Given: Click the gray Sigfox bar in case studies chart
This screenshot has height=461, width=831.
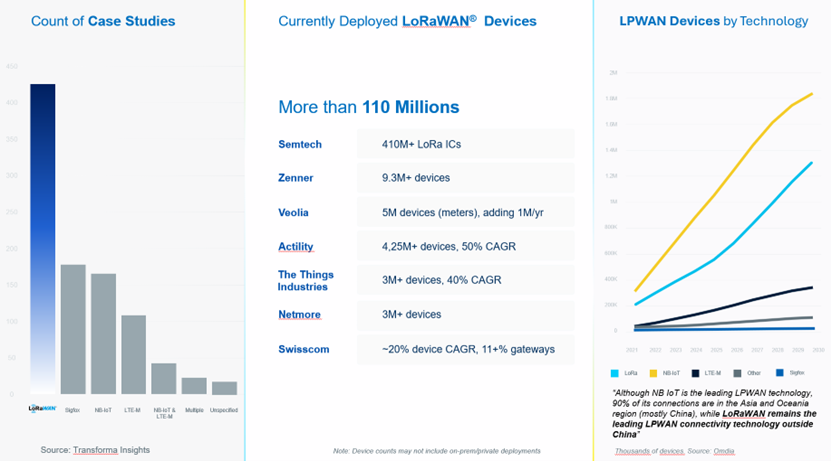Looking at the screenshot, I should (x=73, y=329).
